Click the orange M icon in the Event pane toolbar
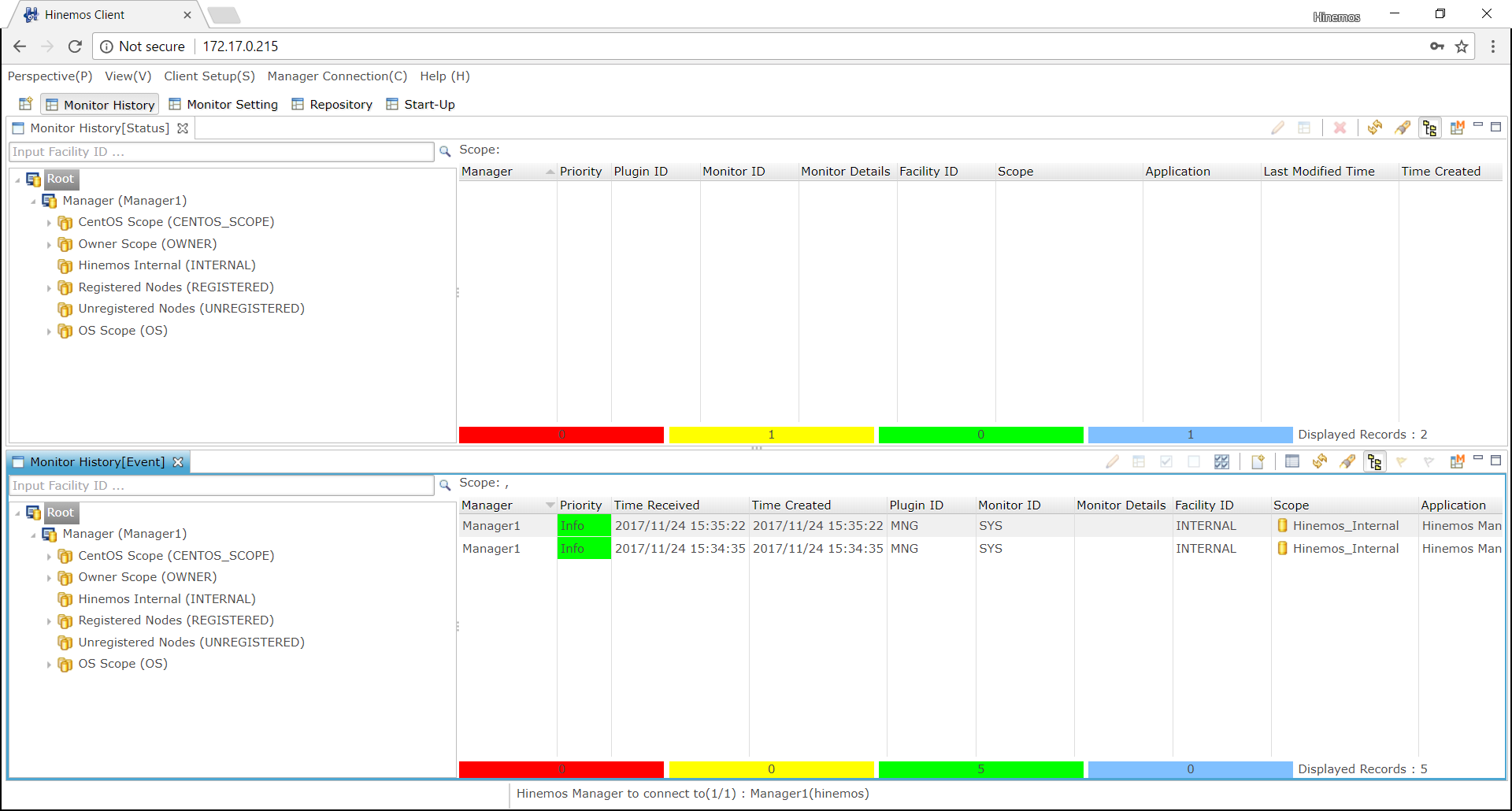The width and height of the screenshot is (1512, 811). pos(1458,461)
